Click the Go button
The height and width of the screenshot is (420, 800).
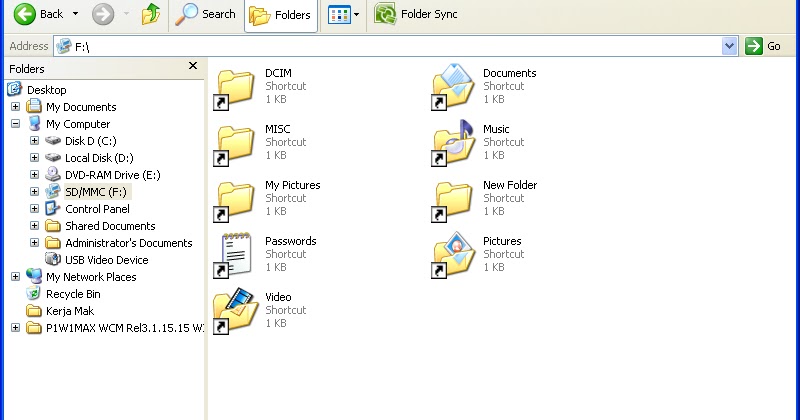coord(763,46)
